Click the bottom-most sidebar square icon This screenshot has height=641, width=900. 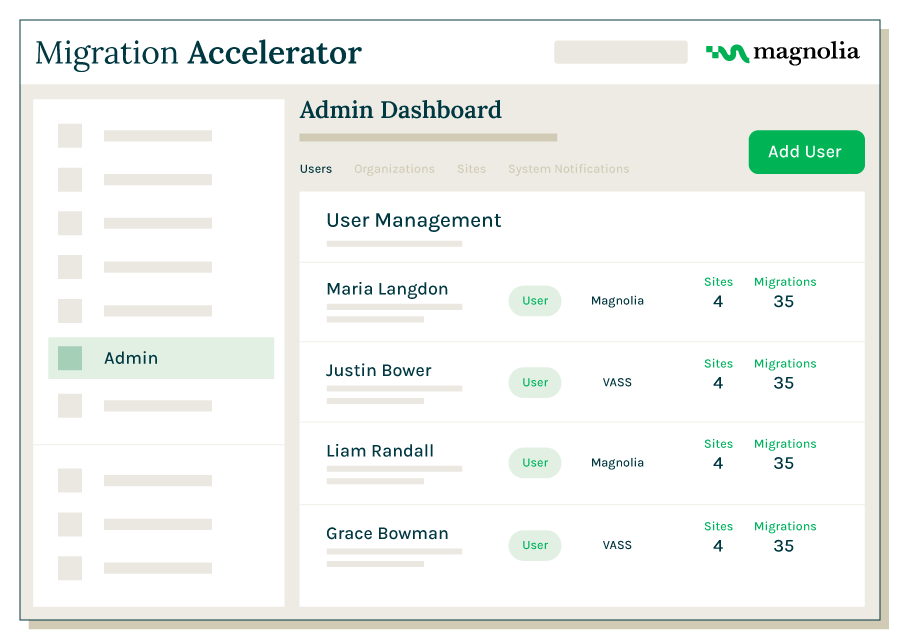70,568
